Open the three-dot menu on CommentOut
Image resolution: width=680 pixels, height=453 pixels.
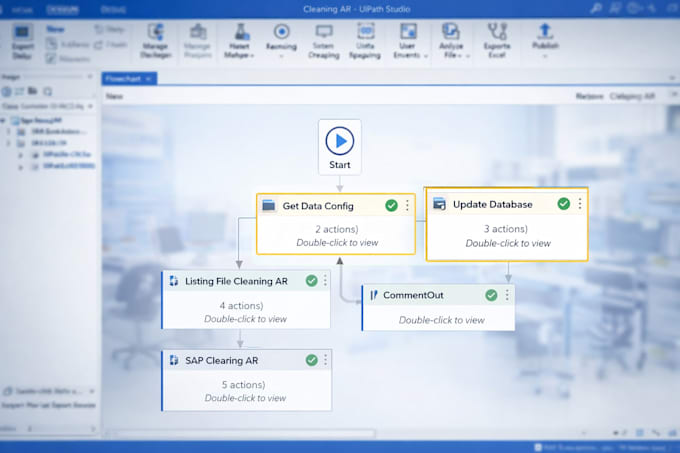pyautogui.click(x=507, y=295)
